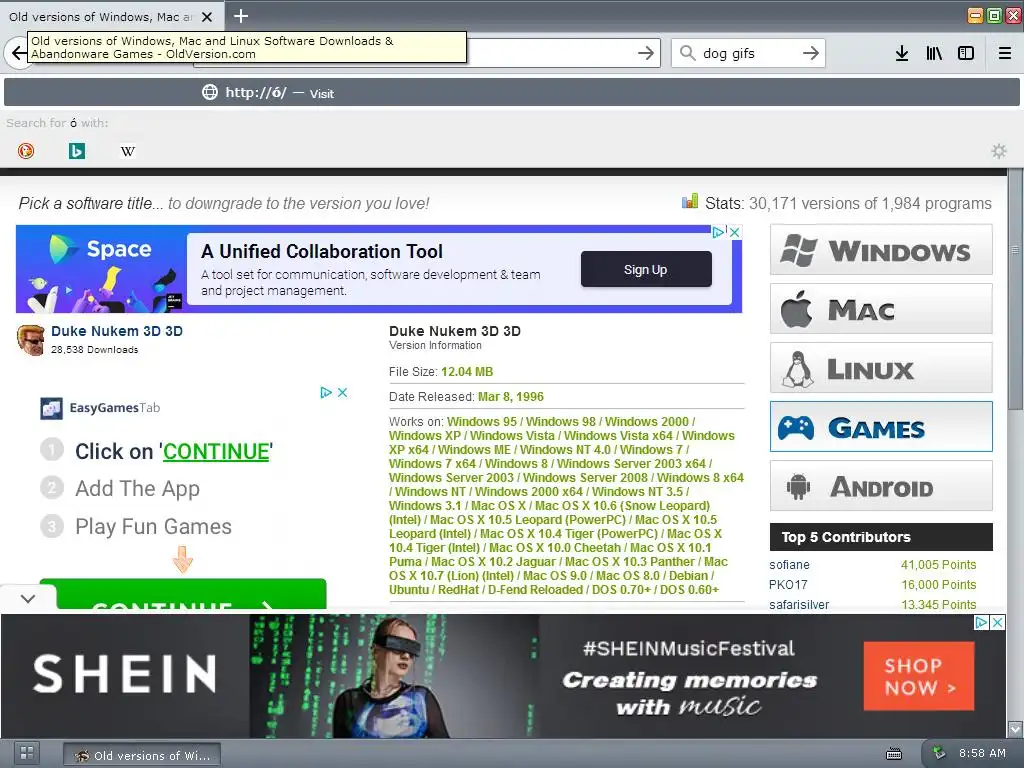Click the green CONTINUE button
The width and height of the screenshot is (1024, 768).
point(183,594)
